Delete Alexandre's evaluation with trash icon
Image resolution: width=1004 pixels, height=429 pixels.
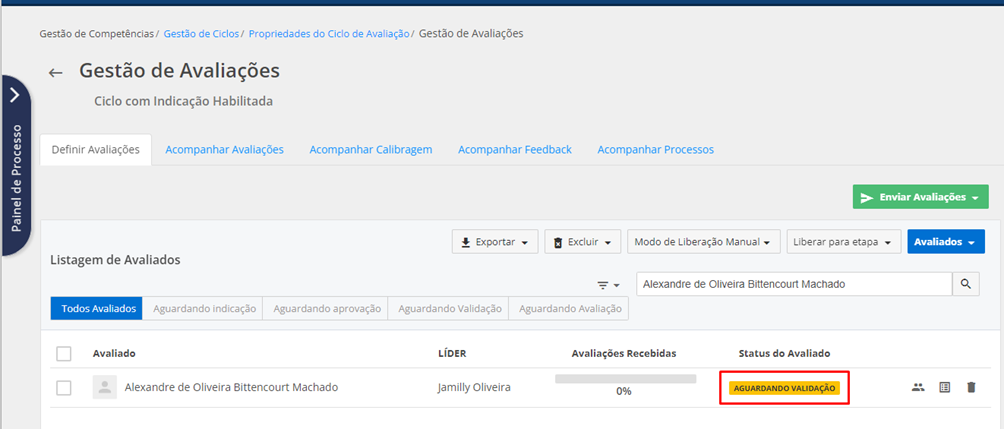pyautogui.click(x=971, y=387)
